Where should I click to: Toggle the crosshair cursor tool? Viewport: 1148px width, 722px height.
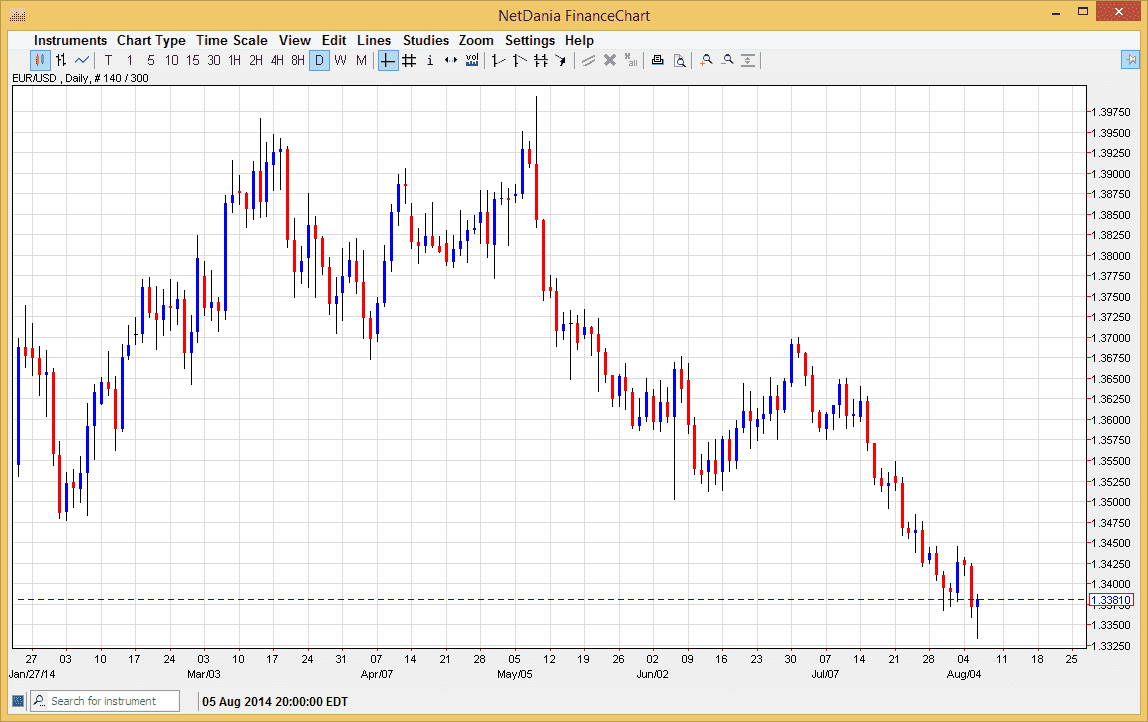click(388, 60)
